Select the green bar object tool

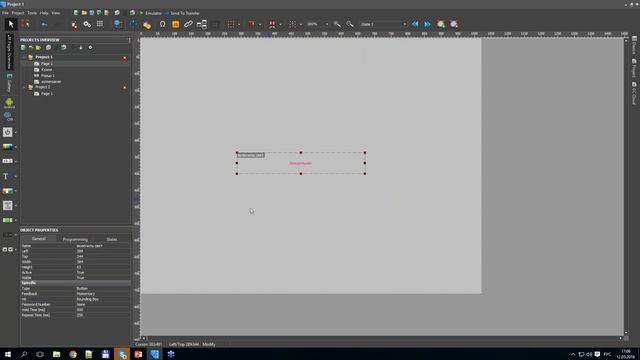(8, 220)
